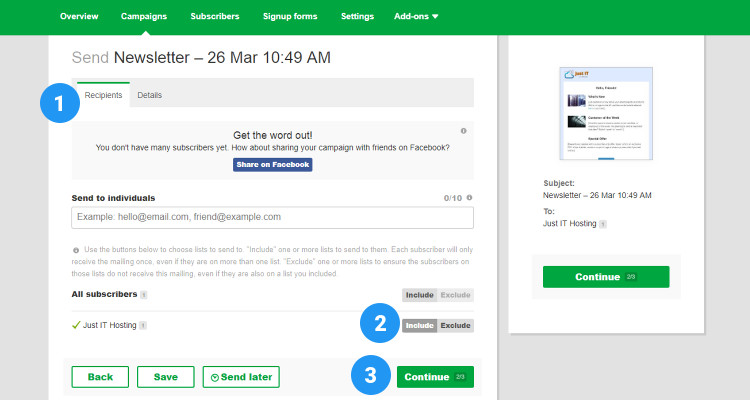750x400 pixels.
Task: Exclude All subscribers list
Action: [455, 295]
